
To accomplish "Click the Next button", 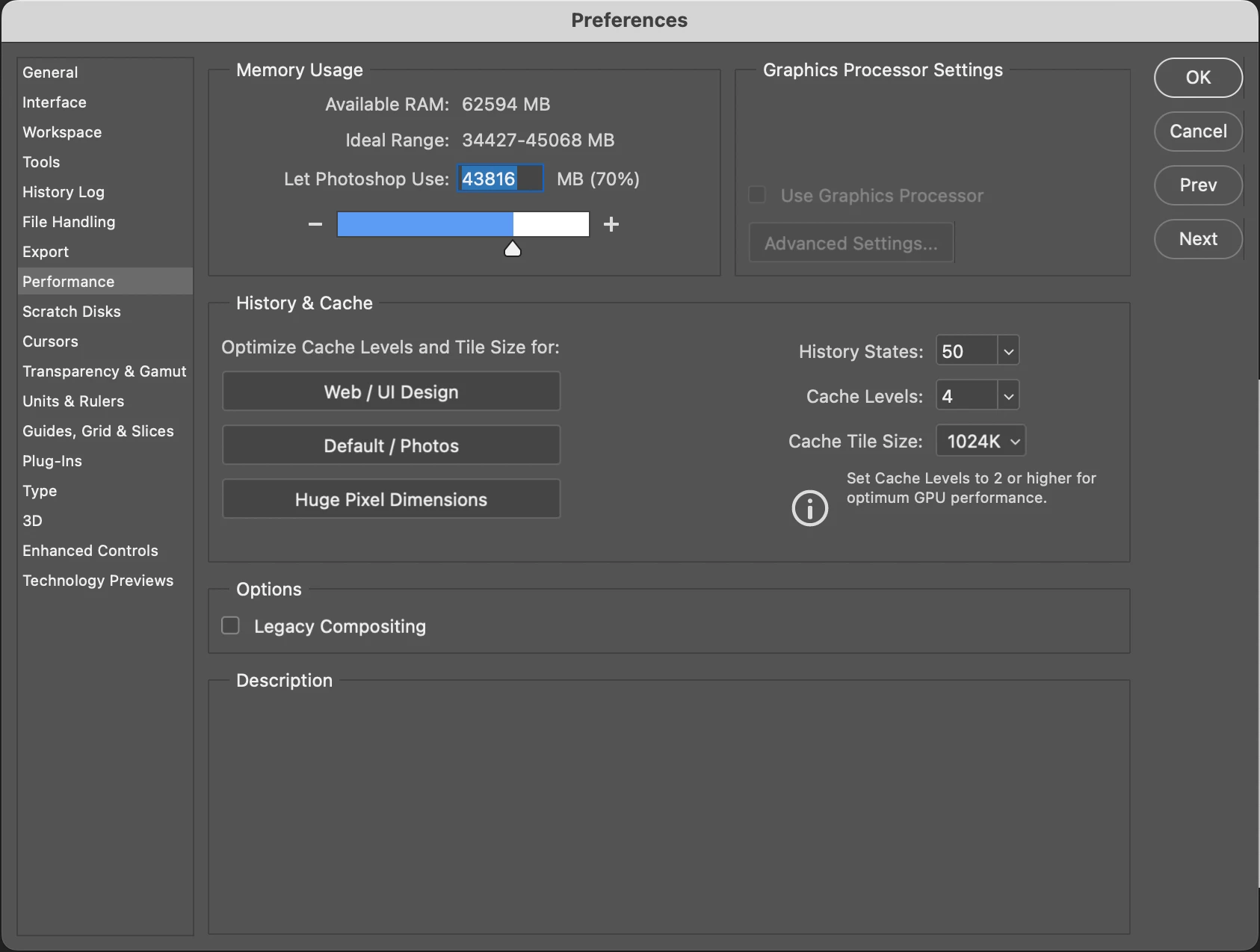I will tap(1198, 239).
